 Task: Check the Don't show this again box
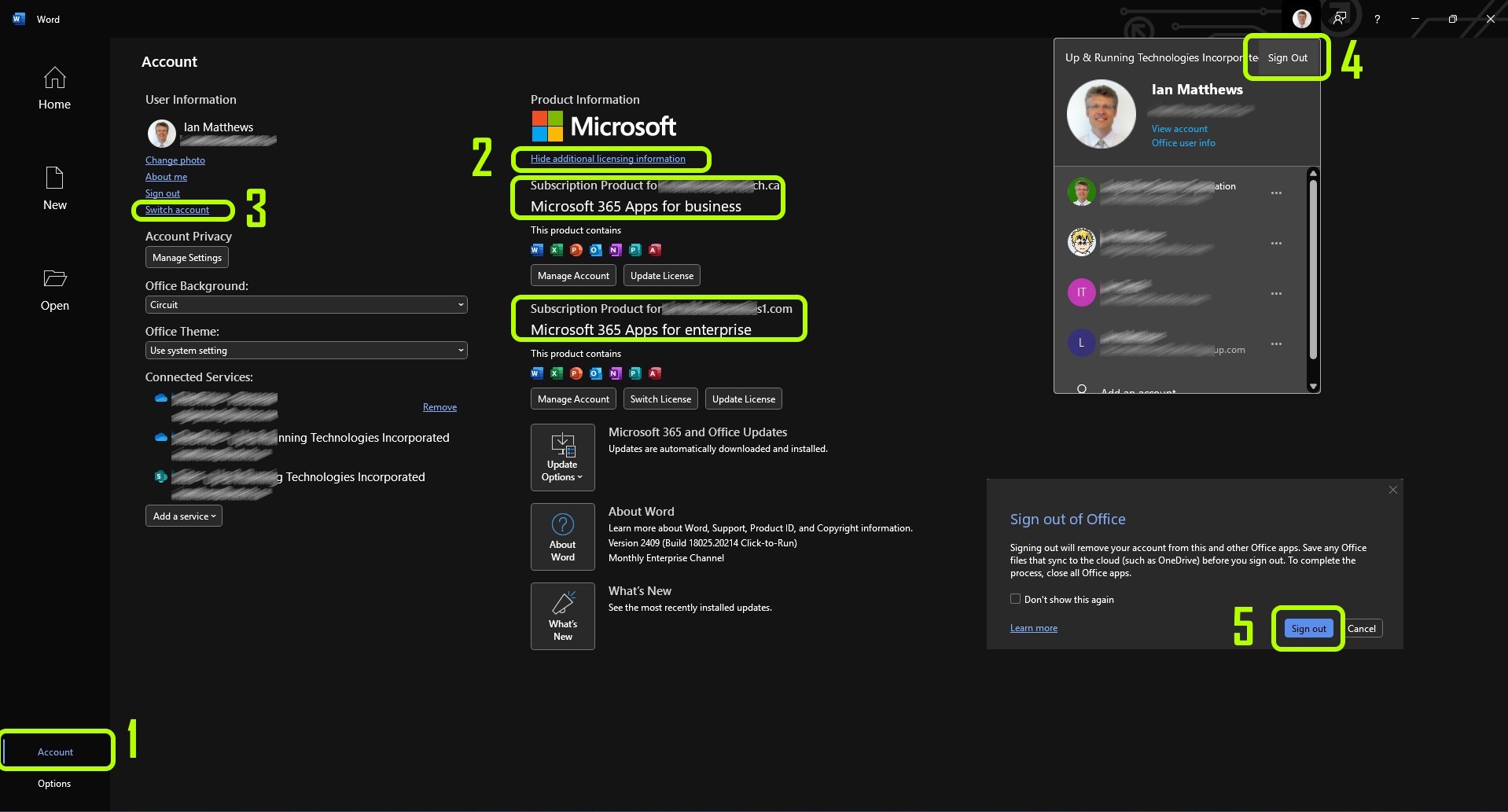[x=1015, y=599]
